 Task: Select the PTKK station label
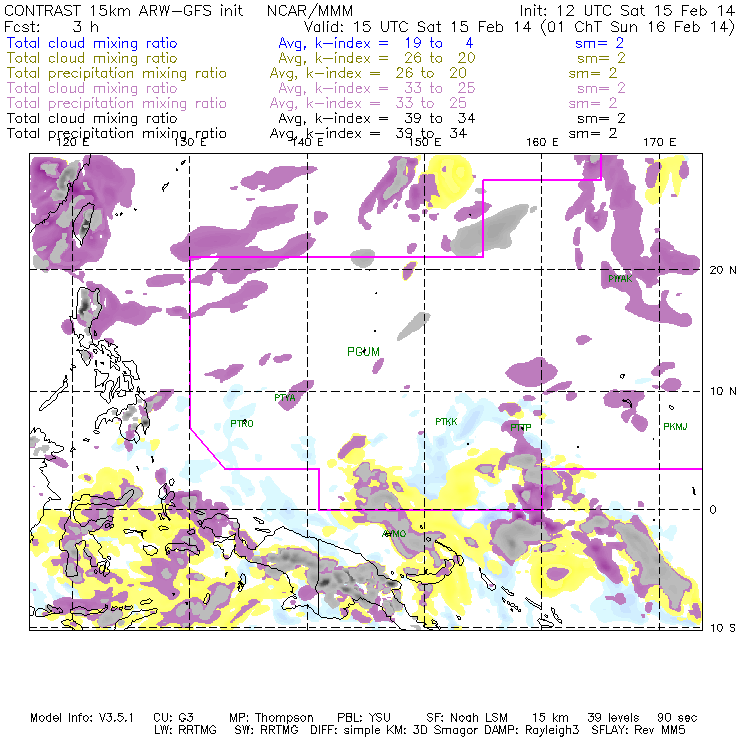point(446,422)
